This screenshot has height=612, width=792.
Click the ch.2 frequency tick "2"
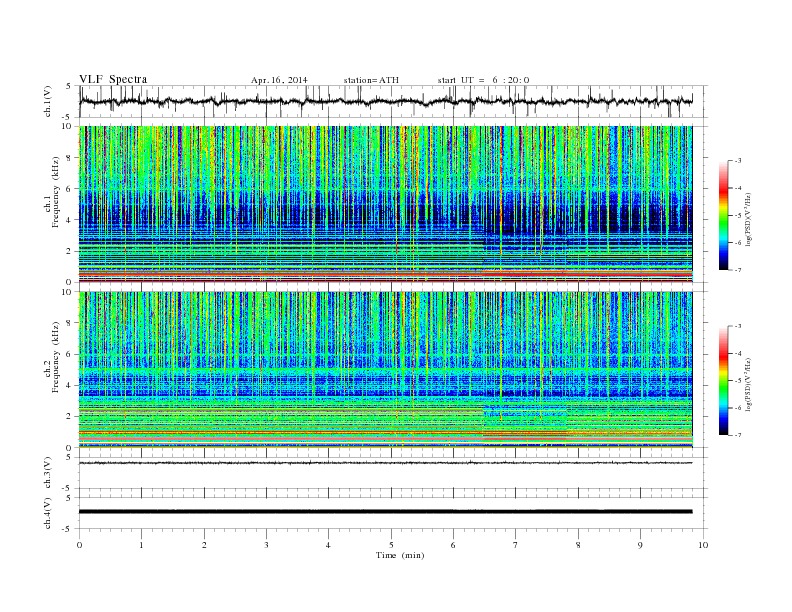point(69,417)
